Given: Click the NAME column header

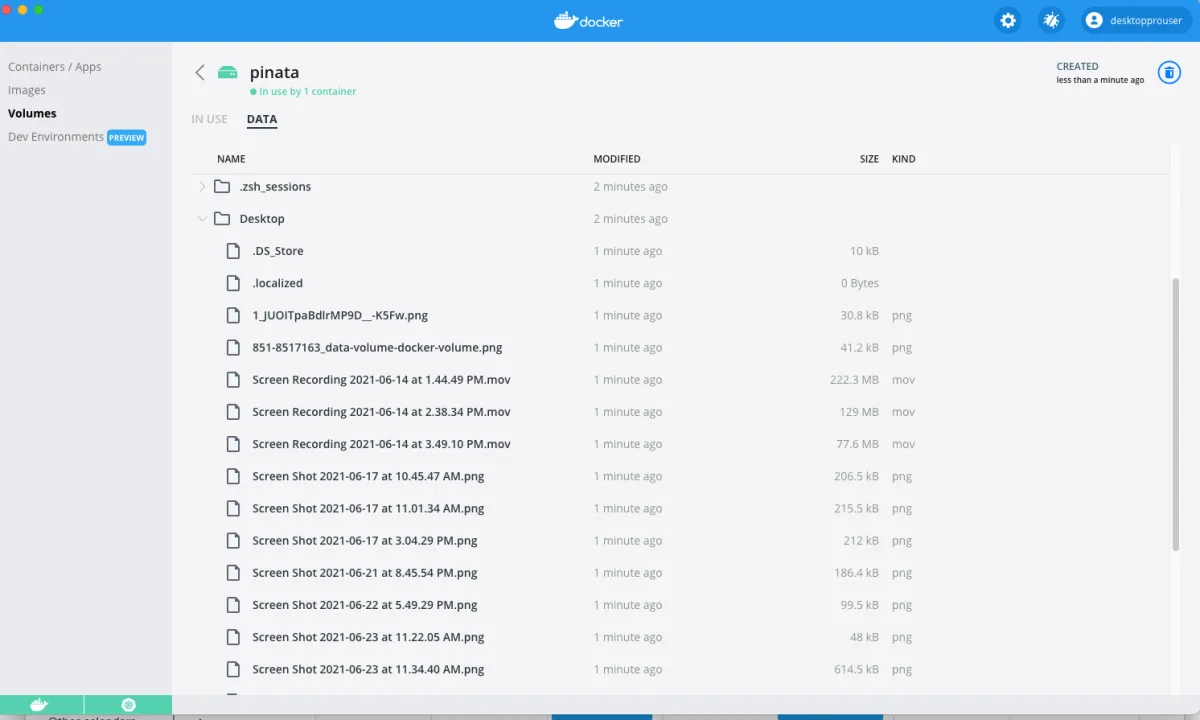Looking at the screenshot, I should [x=231, y=159].
